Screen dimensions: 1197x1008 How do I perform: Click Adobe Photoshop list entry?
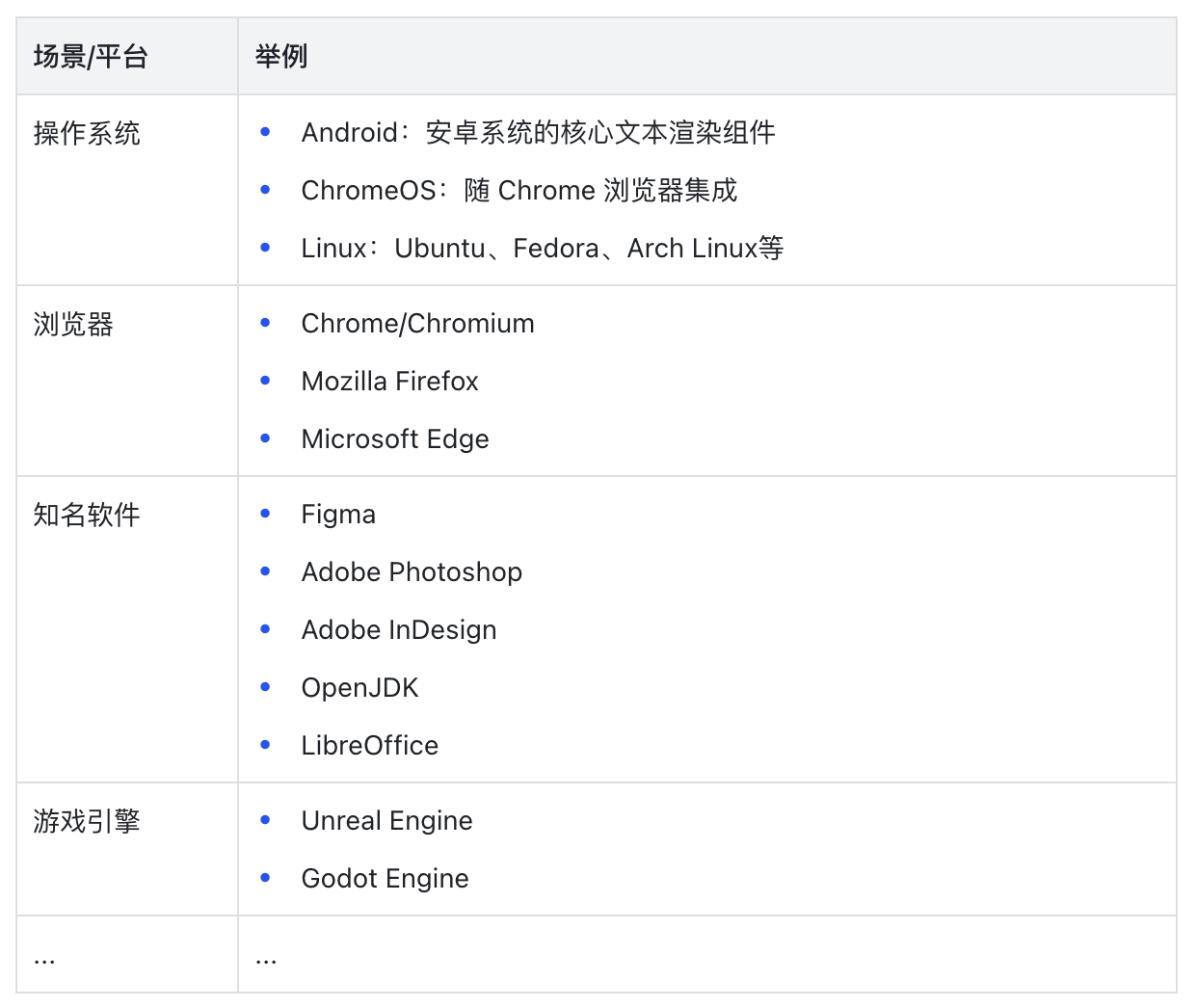coord(412,572)
